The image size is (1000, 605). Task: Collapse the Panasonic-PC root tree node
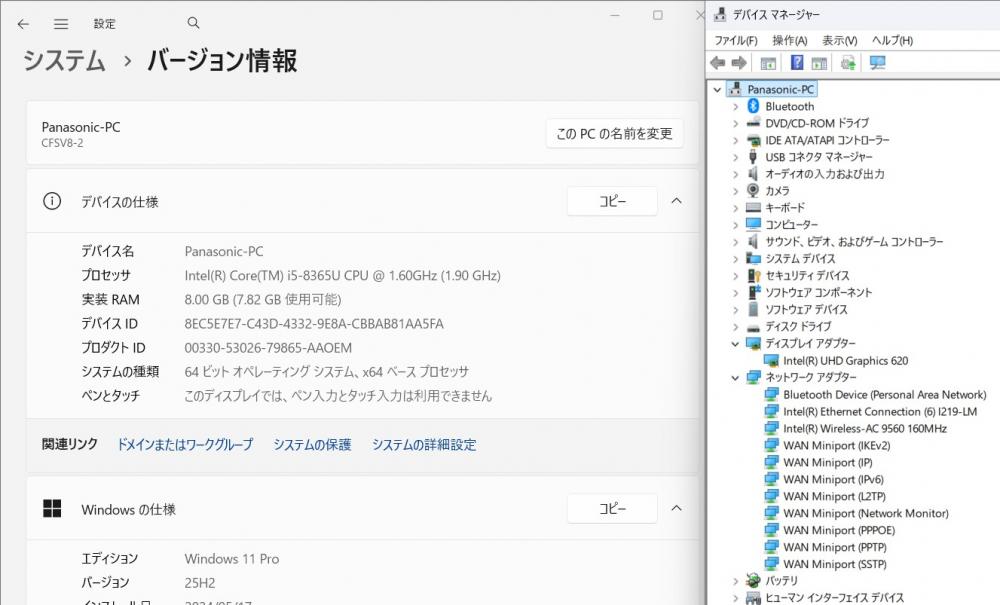click(x=717, y=89)
